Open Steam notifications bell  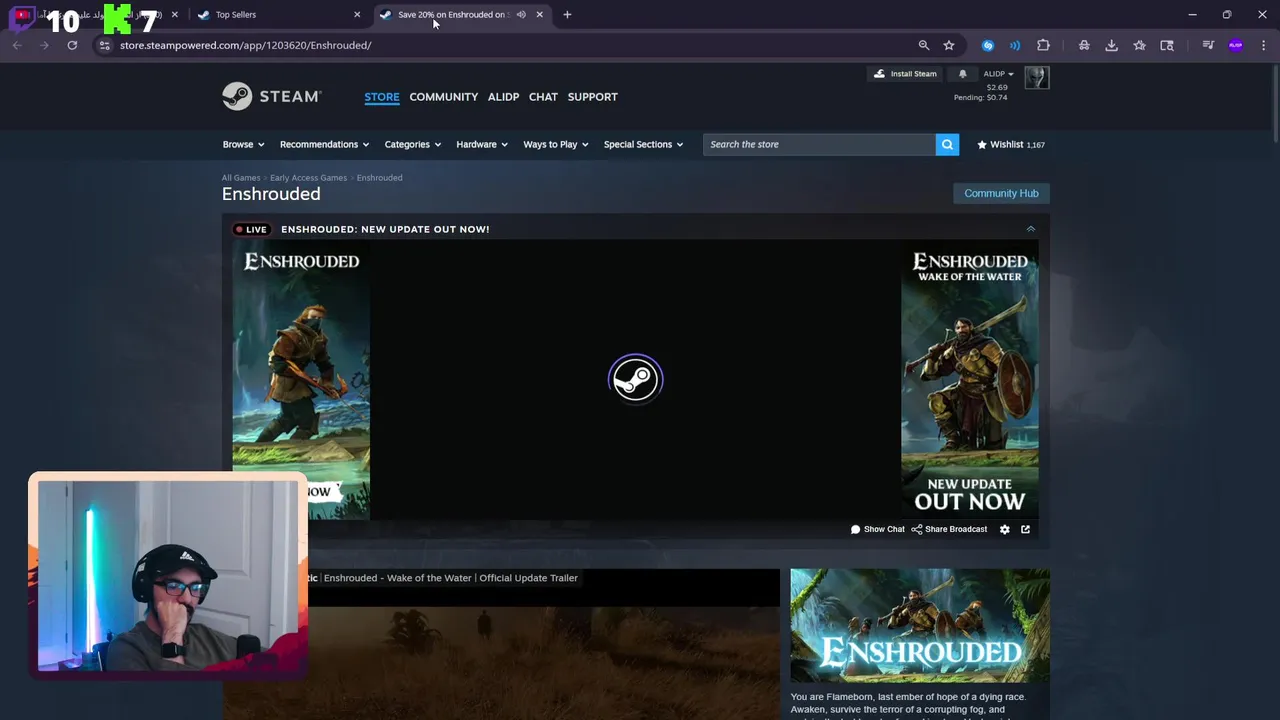[963, 74]
